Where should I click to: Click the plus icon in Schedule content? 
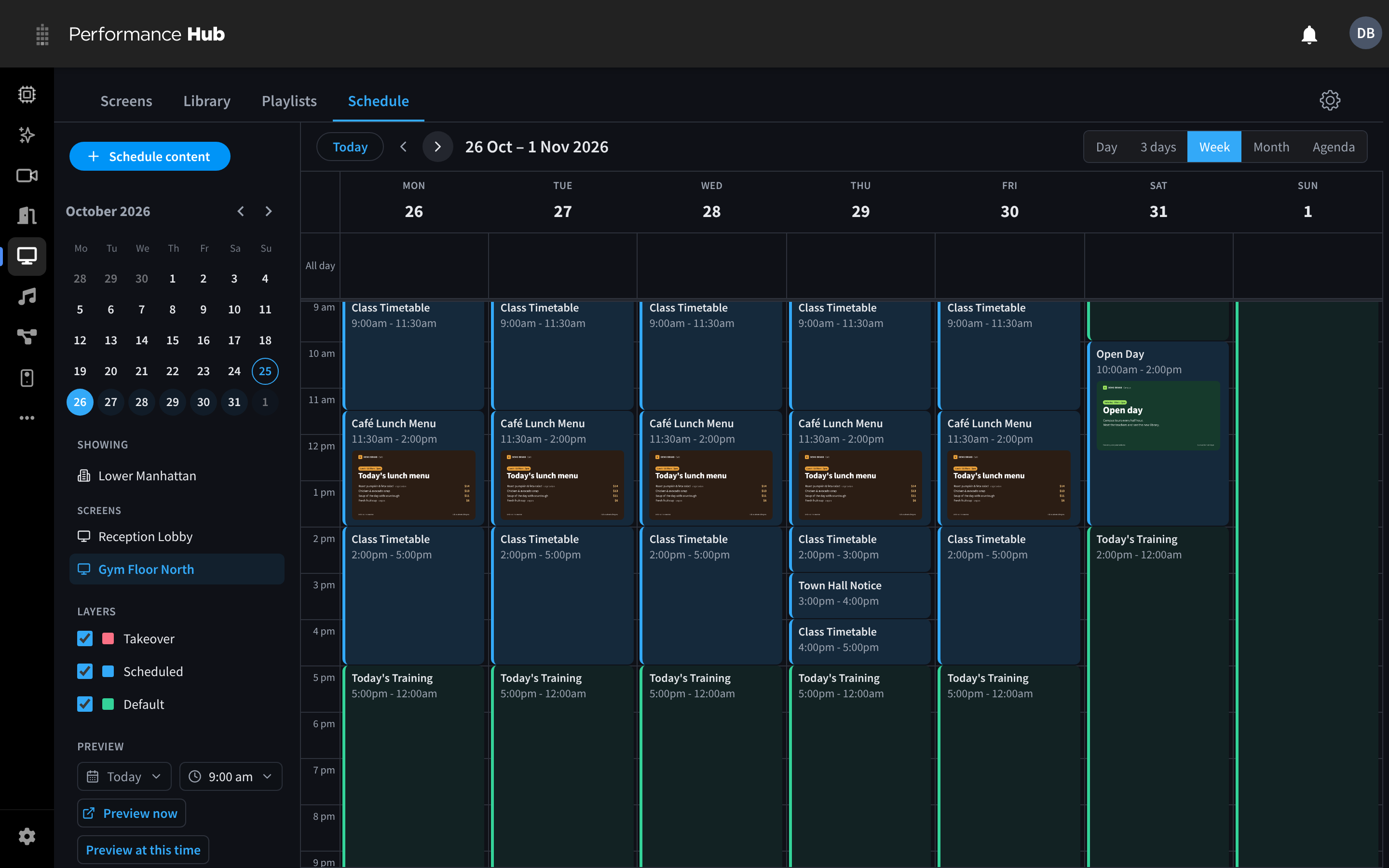point(94,156)
